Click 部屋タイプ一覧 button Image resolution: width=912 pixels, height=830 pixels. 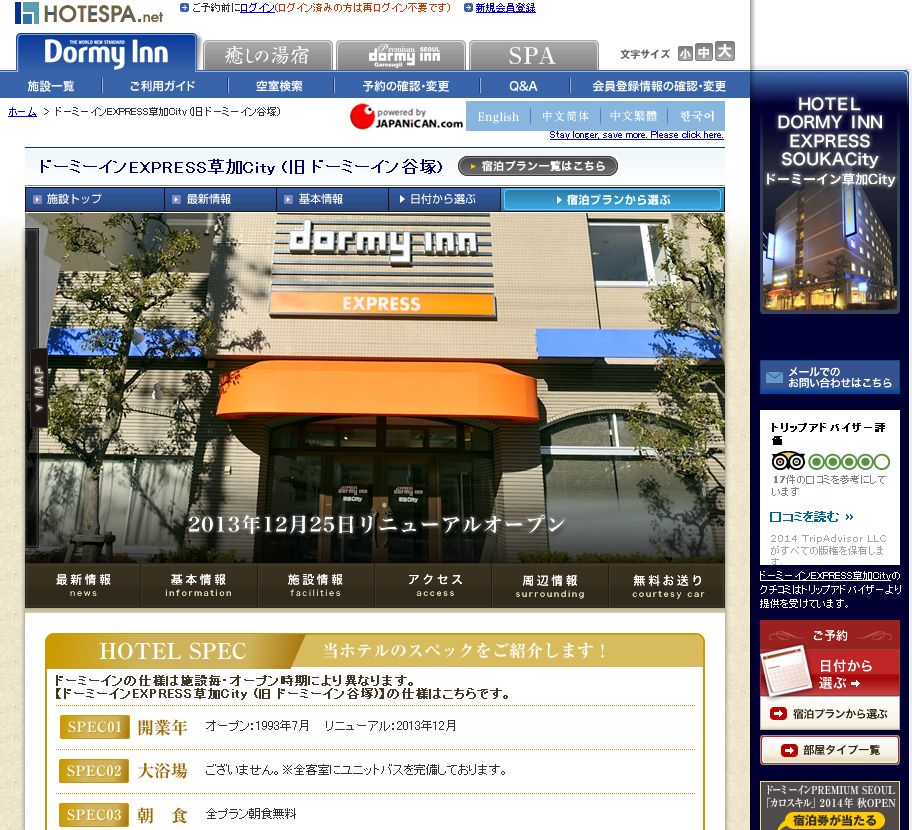pyautogui.click(x=829, y=750)
